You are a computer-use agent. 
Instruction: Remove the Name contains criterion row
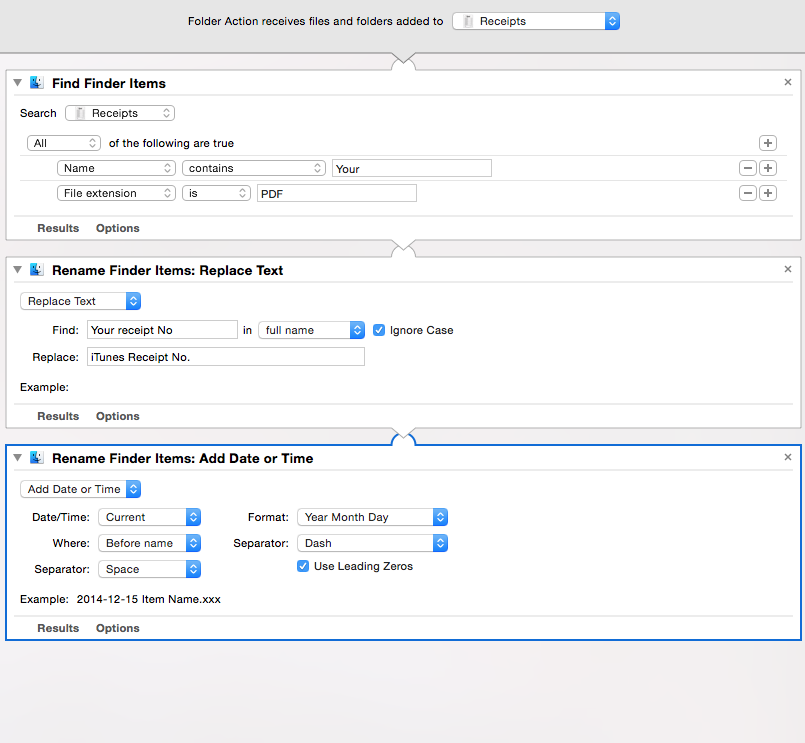pyautogui.click(x=748, y=168)
